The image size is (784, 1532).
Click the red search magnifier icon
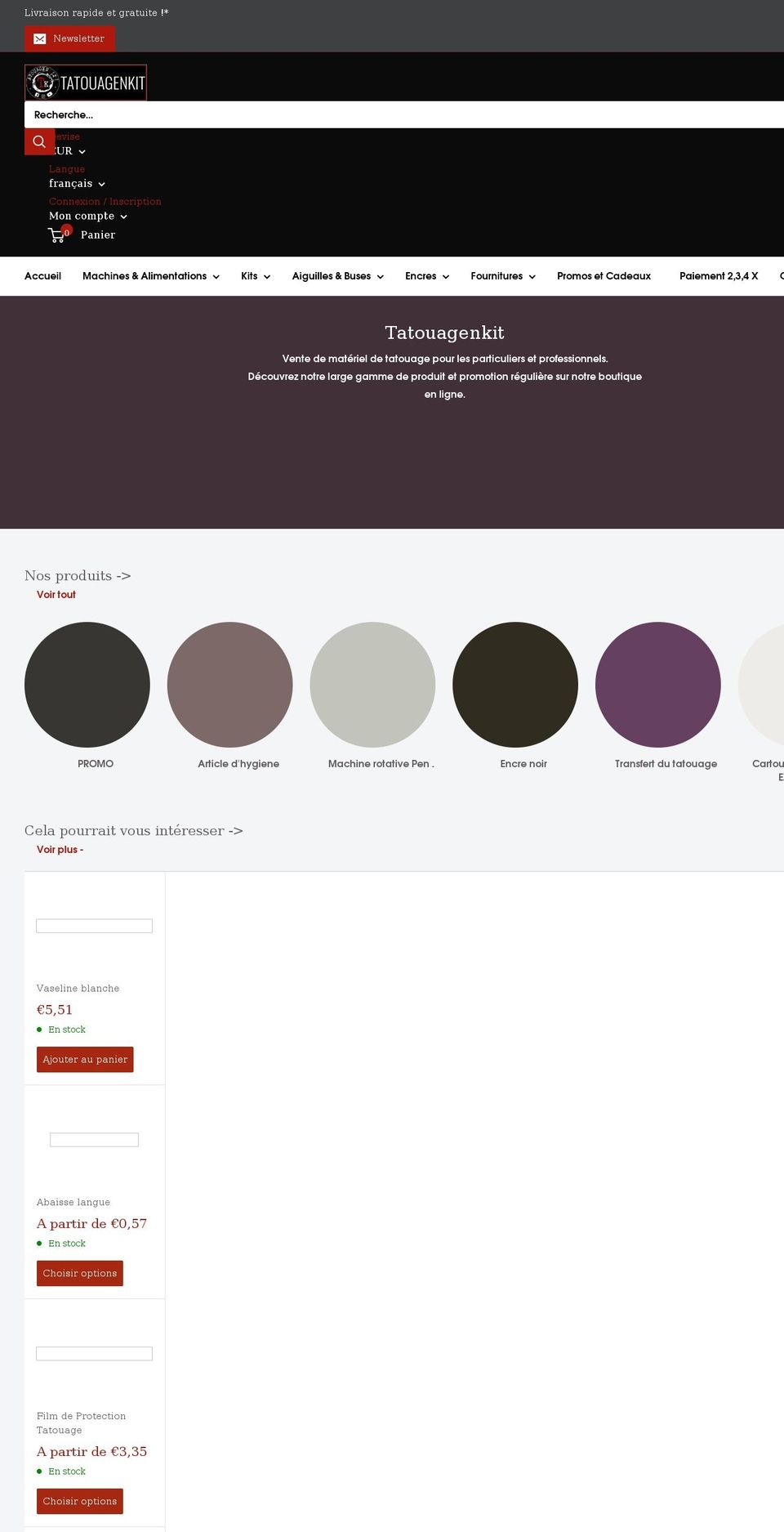click(x=39, y=141)
